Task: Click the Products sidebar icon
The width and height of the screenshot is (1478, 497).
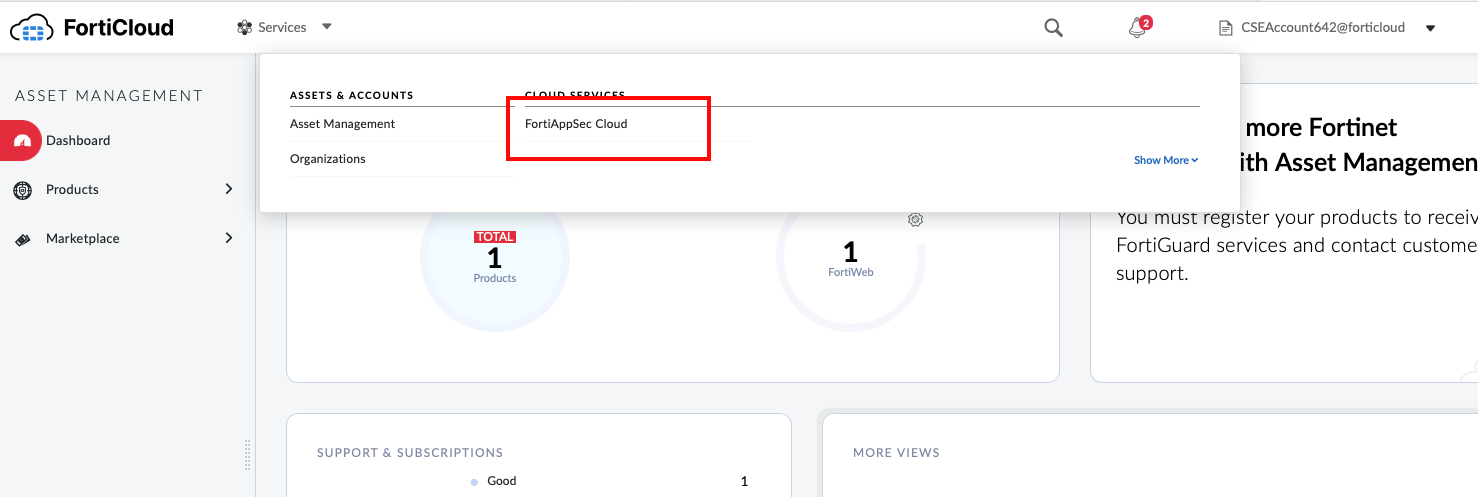Action: (x=23, y=190)
